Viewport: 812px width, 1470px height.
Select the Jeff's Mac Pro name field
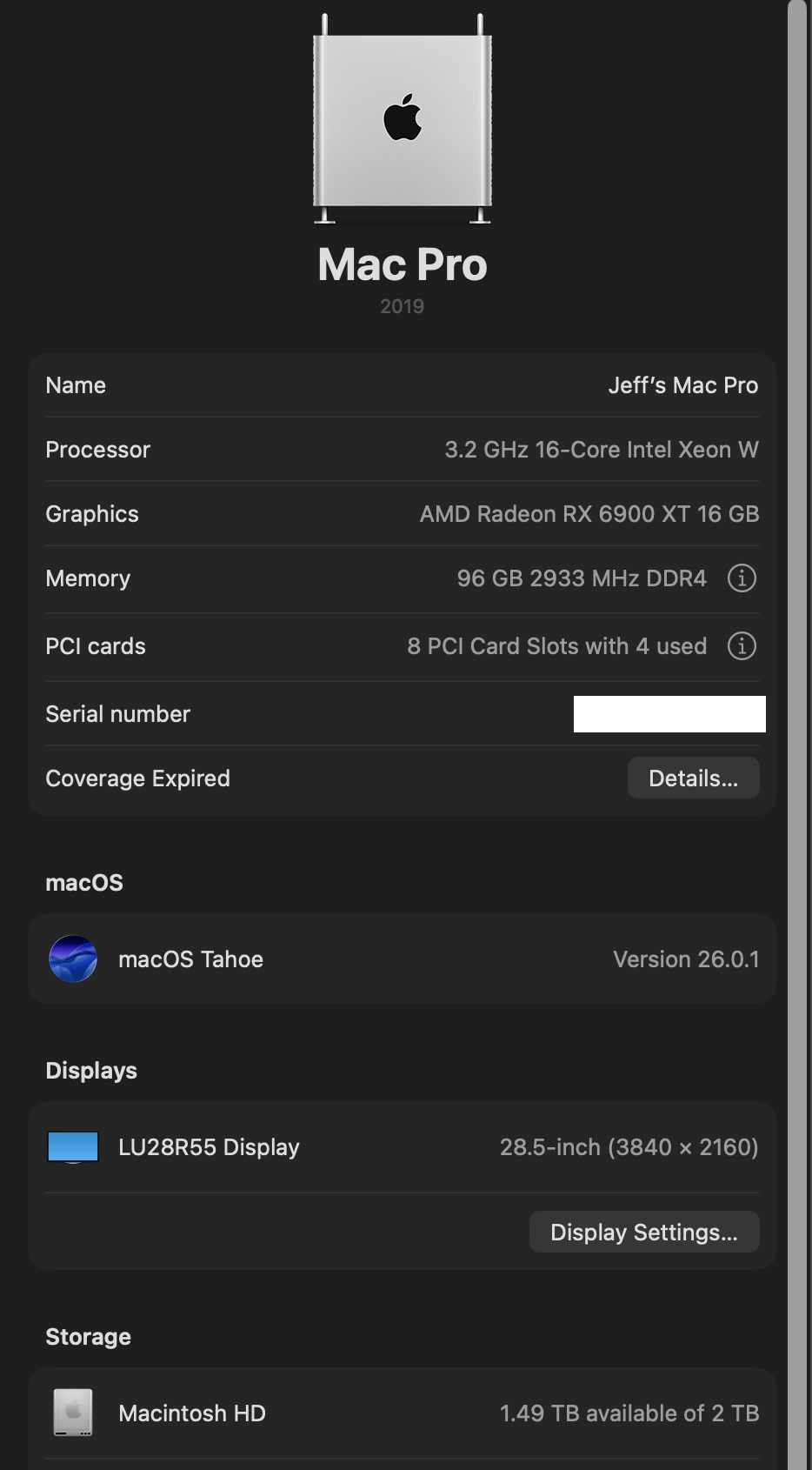(683, 384)
